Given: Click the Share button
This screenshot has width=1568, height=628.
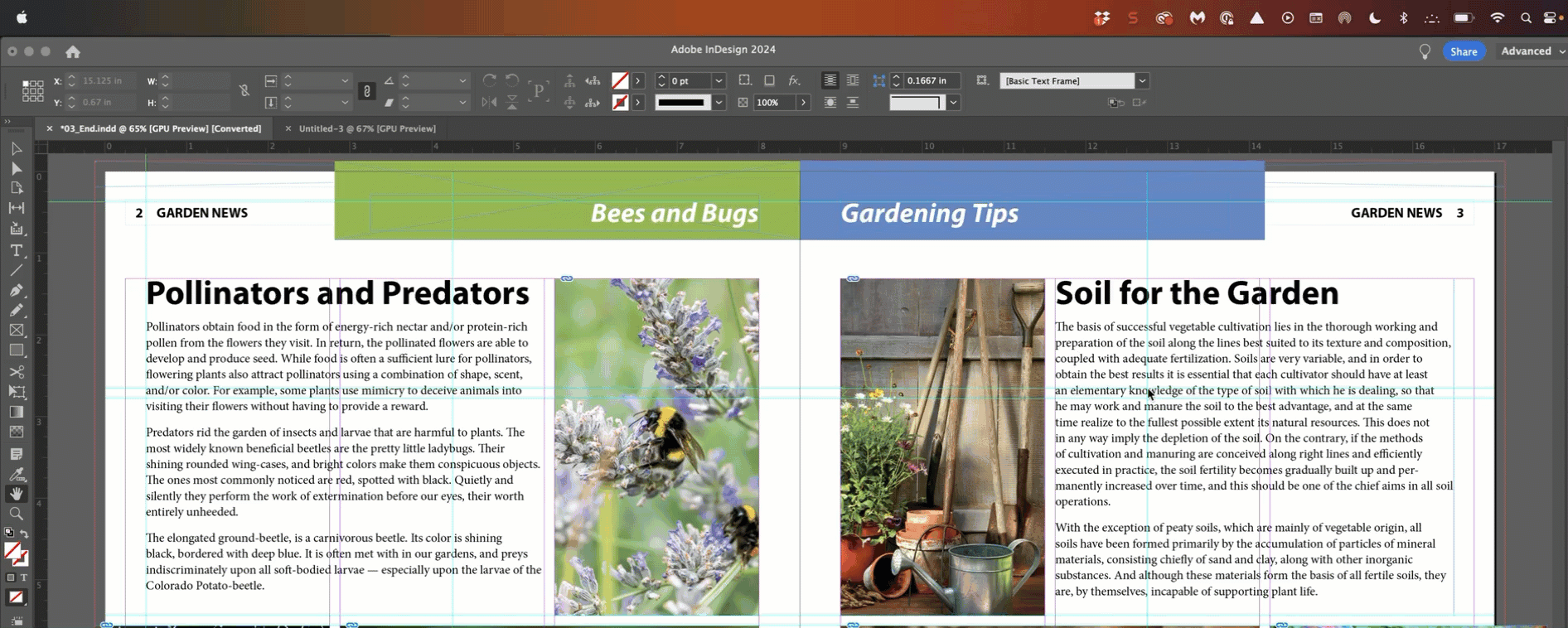Looking at the screenshot, I should pyautogui.click(x=1464, y=51).
